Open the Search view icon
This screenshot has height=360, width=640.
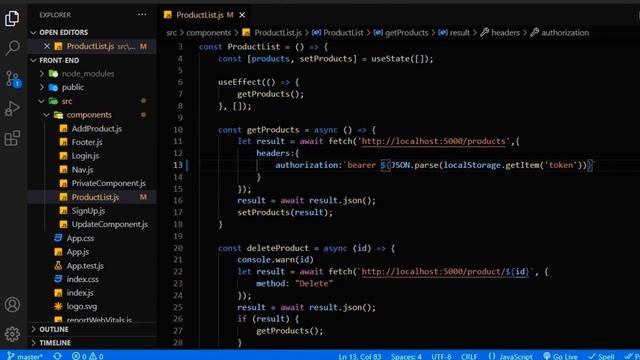click(x=12, y=48)
